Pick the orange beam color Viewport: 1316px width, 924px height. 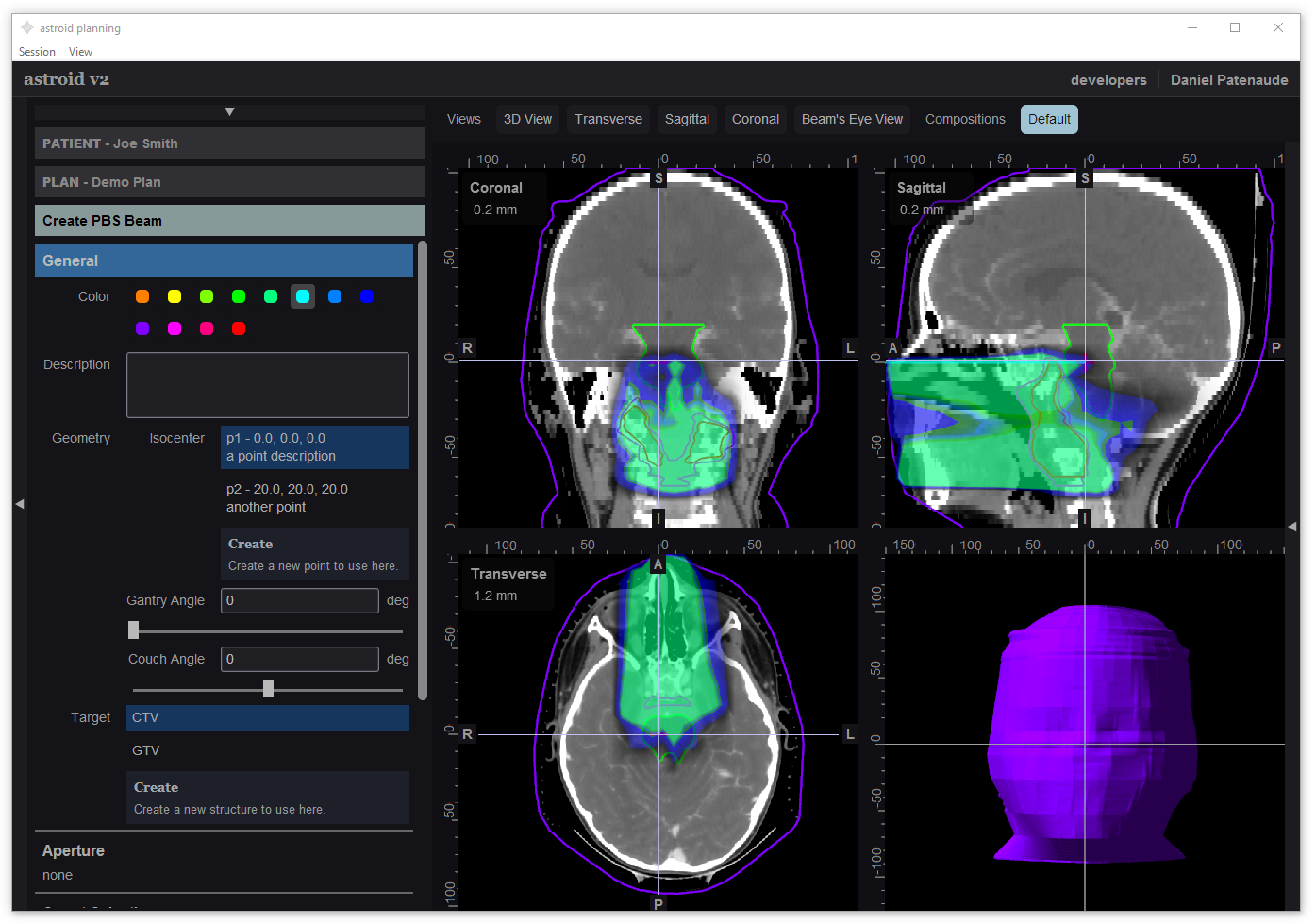coord(142,296)
